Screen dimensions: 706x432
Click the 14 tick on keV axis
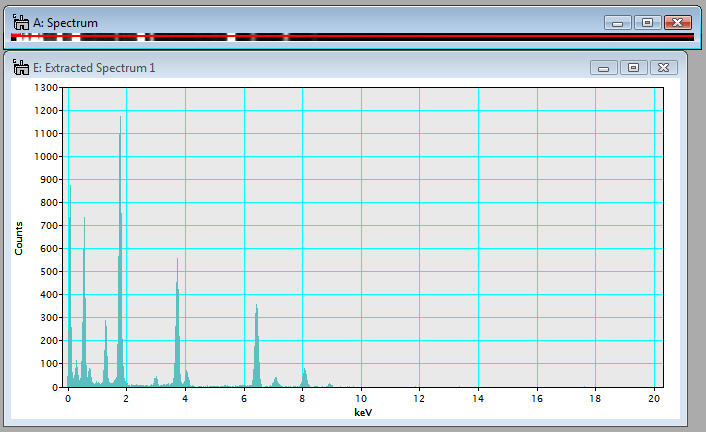[478, 398]
